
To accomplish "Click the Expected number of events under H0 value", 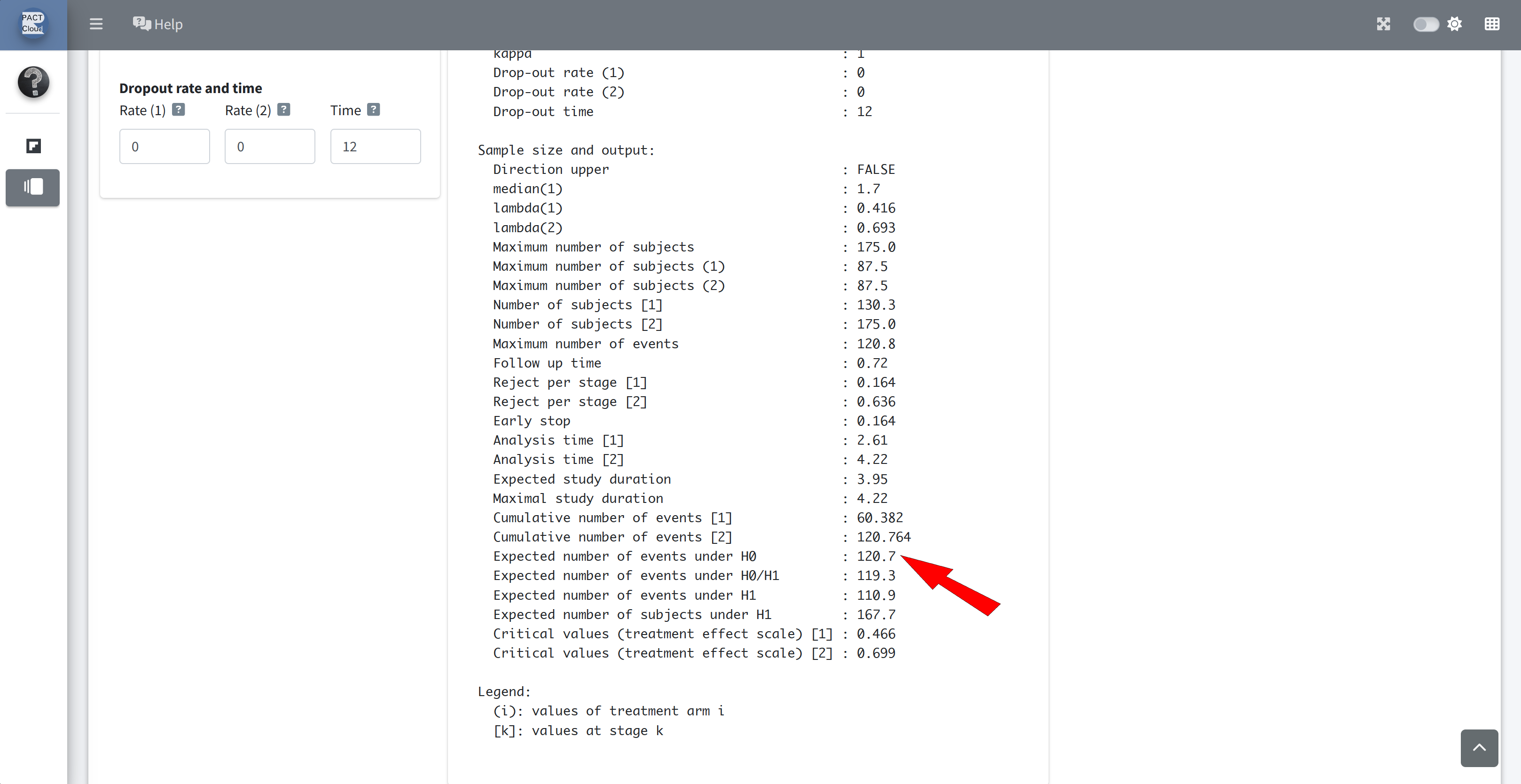I will [876, 556].
